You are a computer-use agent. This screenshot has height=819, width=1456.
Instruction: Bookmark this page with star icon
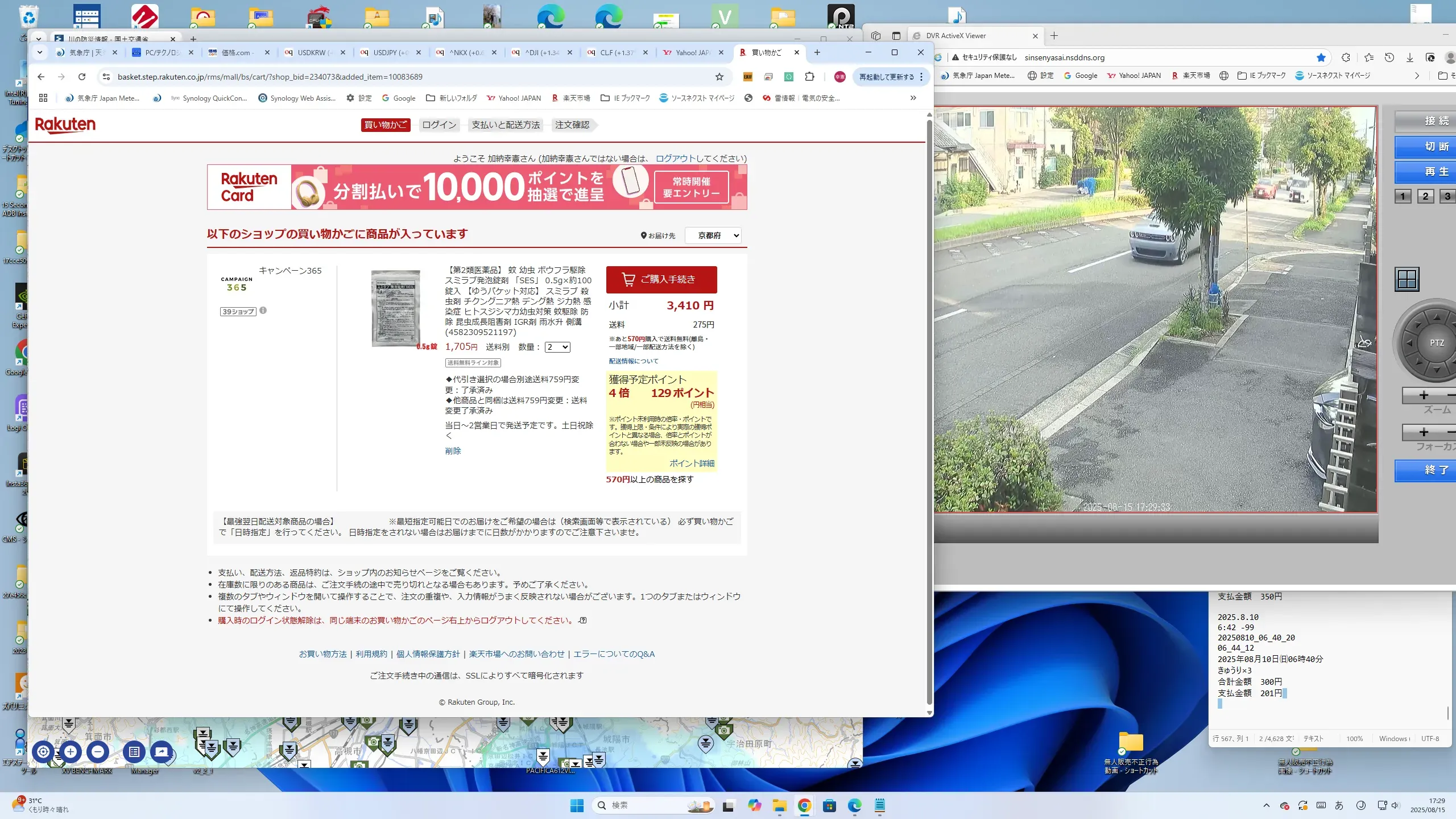coord(719,77)
